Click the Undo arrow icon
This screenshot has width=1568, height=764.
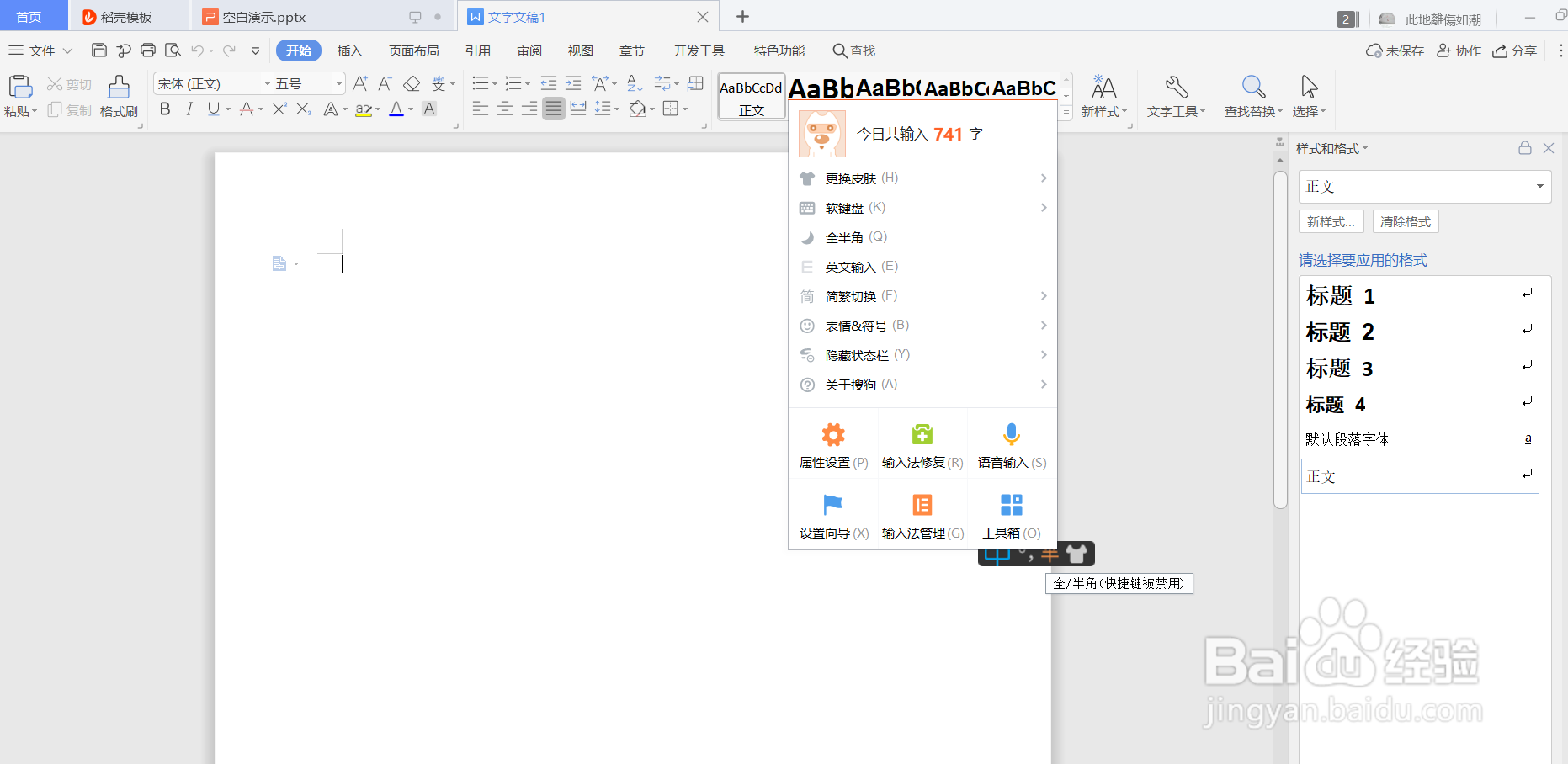pos(197,50)
